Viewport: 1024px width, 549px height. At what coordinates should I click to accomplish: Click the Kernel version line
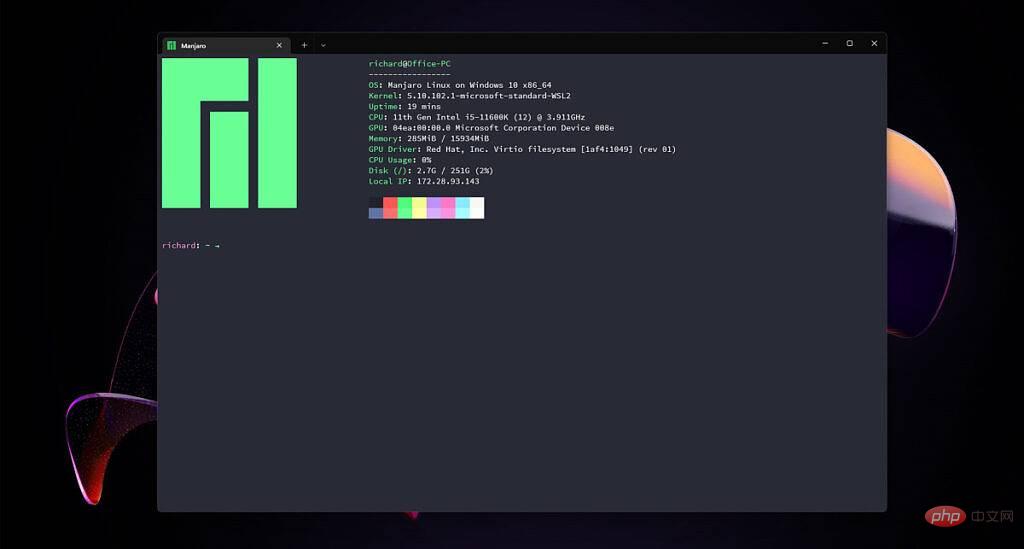tap(470, 95)
